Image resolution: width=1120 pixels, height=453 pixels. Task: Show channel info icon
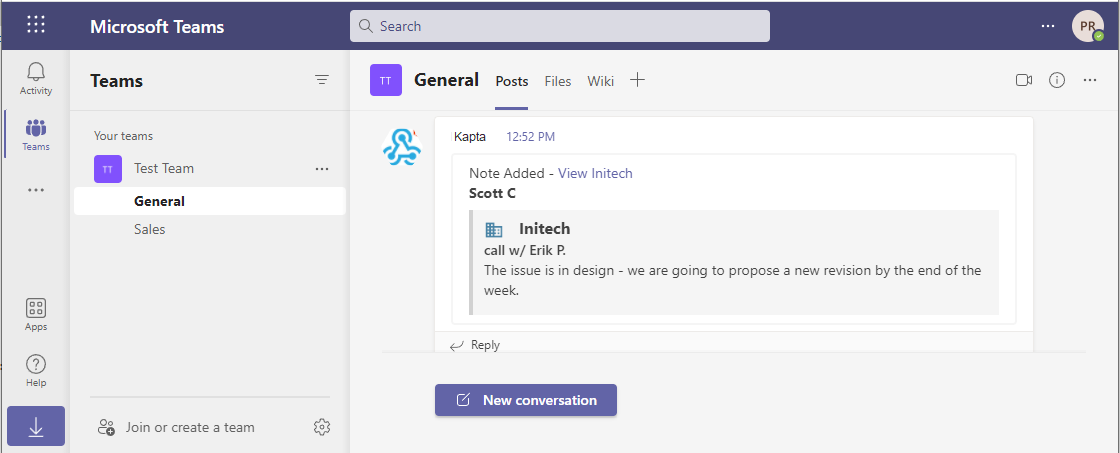pyautogui.click(x=1057, y=80)
